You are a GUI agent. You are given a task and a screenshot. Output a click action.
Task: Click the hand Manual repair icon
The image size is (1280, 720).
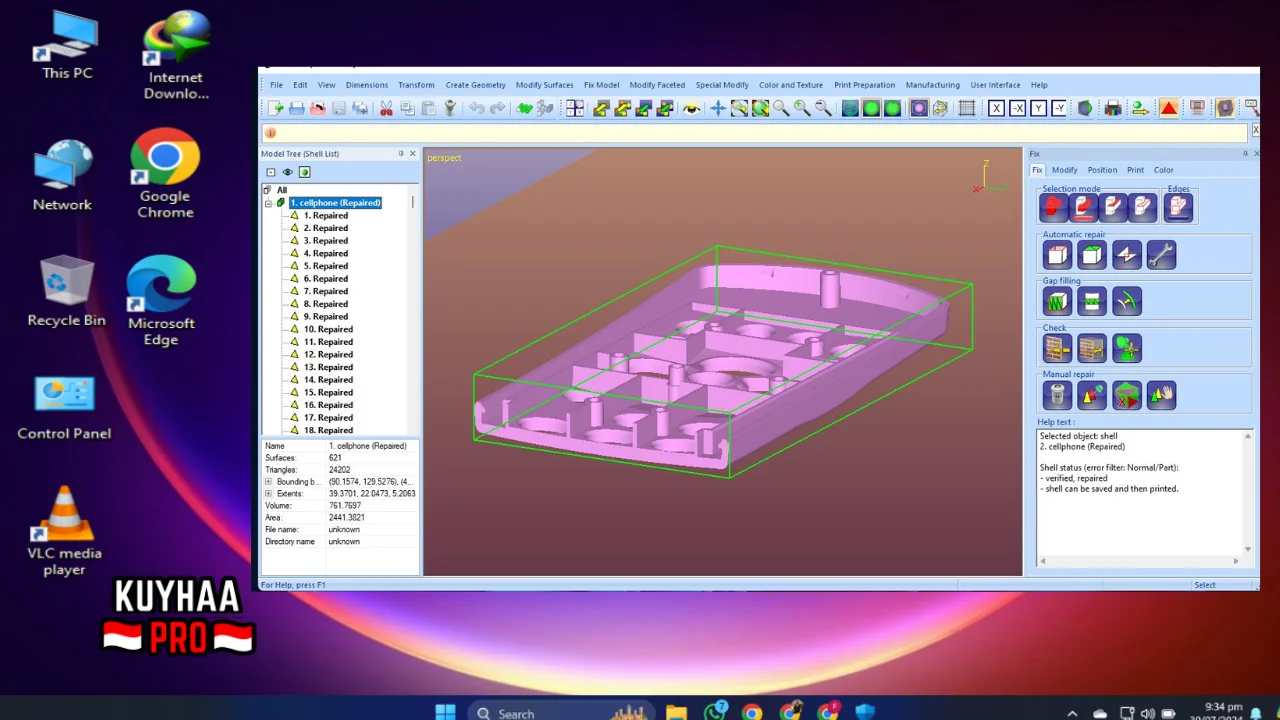coord(1161,395)
